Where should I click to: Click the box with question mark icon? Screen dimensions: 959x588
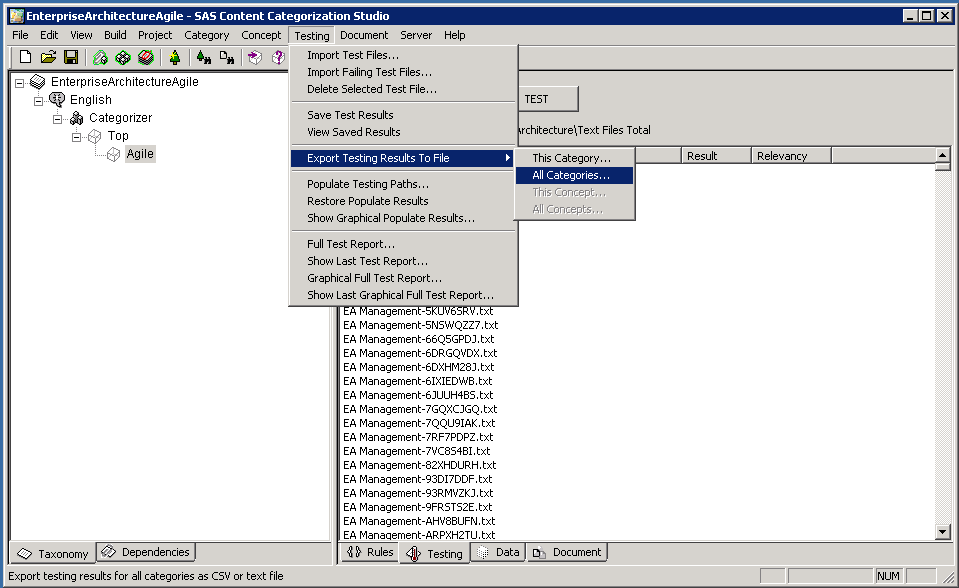point(278,58)
